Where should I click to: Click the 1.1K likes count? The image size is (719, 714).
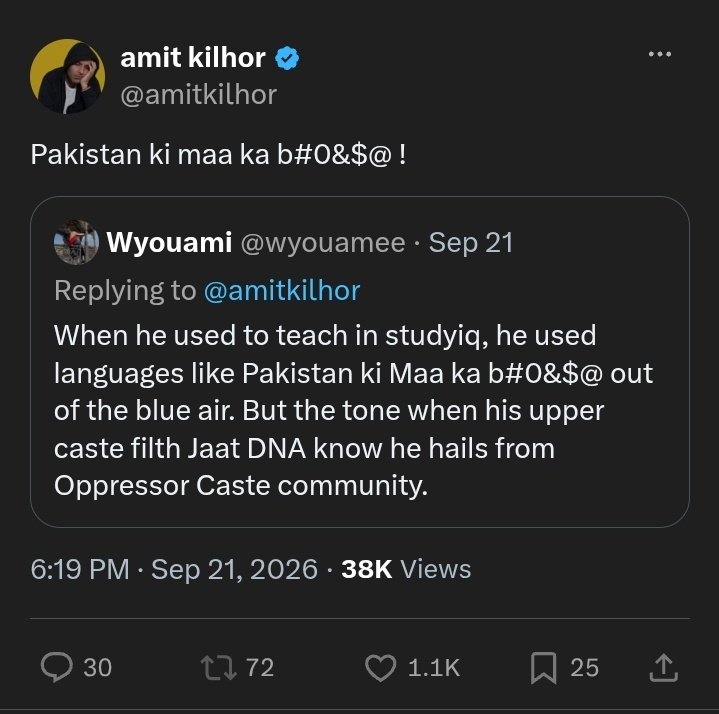click(x=434, y=668)
